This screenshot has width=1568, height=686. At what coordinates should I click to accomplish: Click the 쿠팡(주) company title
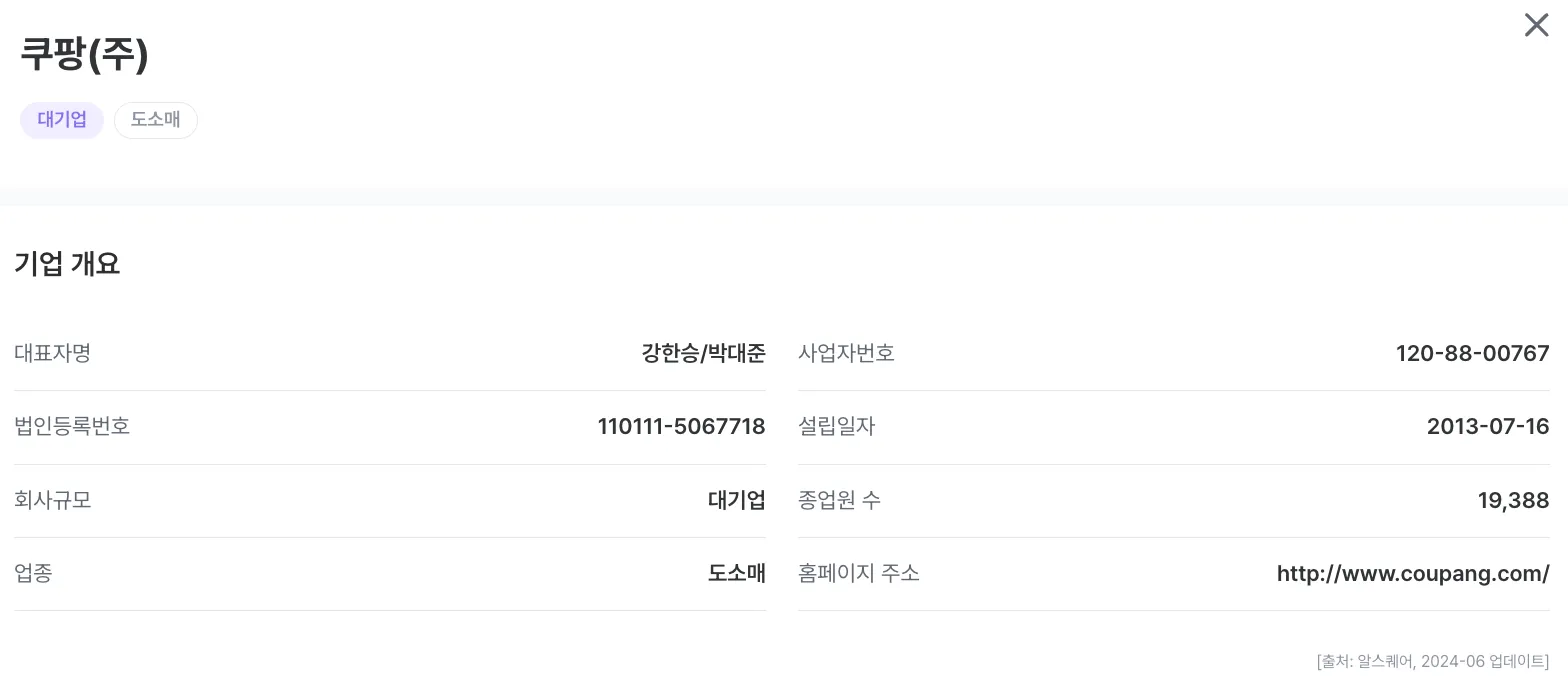pyautogui.click(x=84, y=54)
